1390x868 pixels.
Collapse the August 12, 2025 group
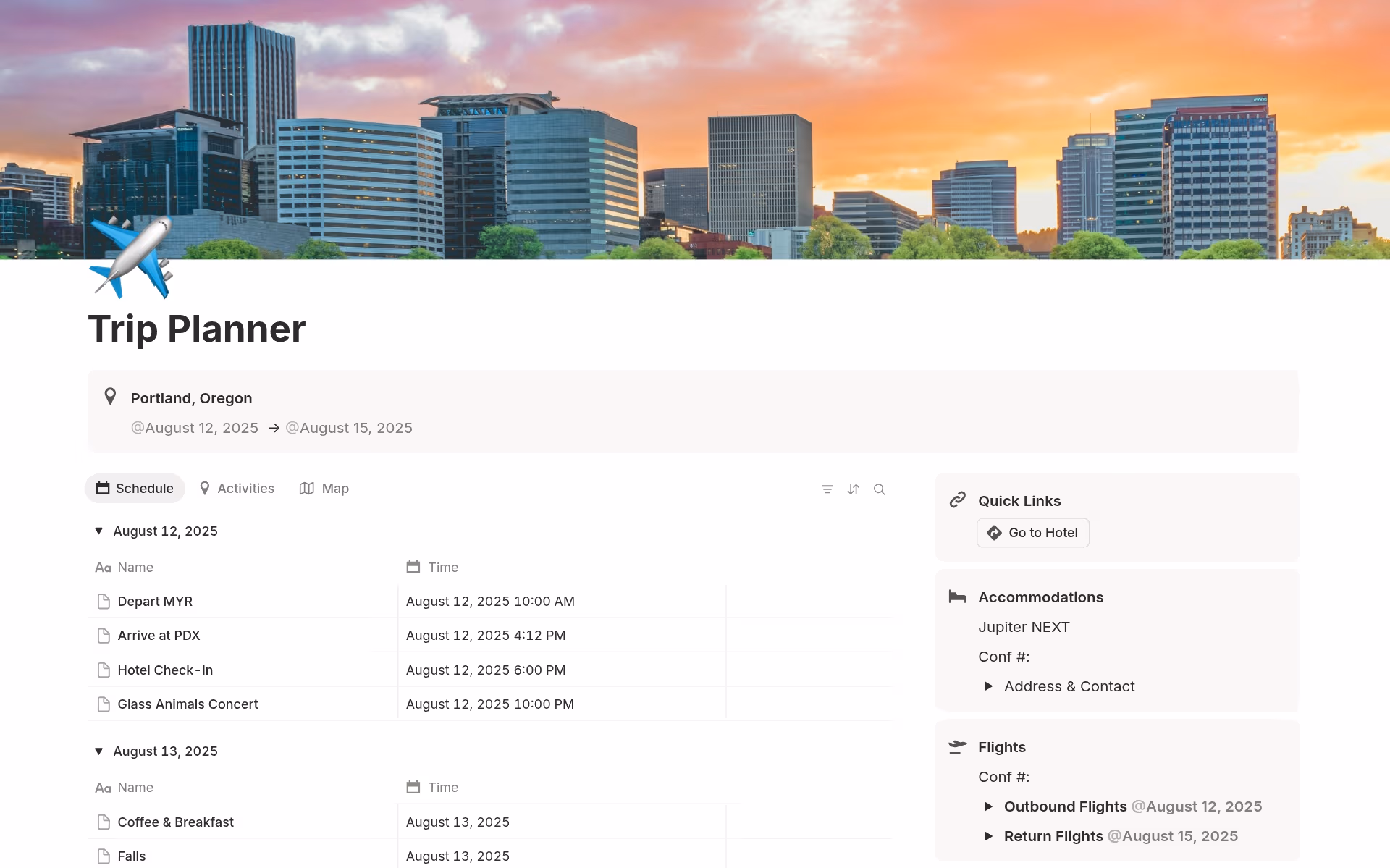pyautogui.click(x=98, y=531)
